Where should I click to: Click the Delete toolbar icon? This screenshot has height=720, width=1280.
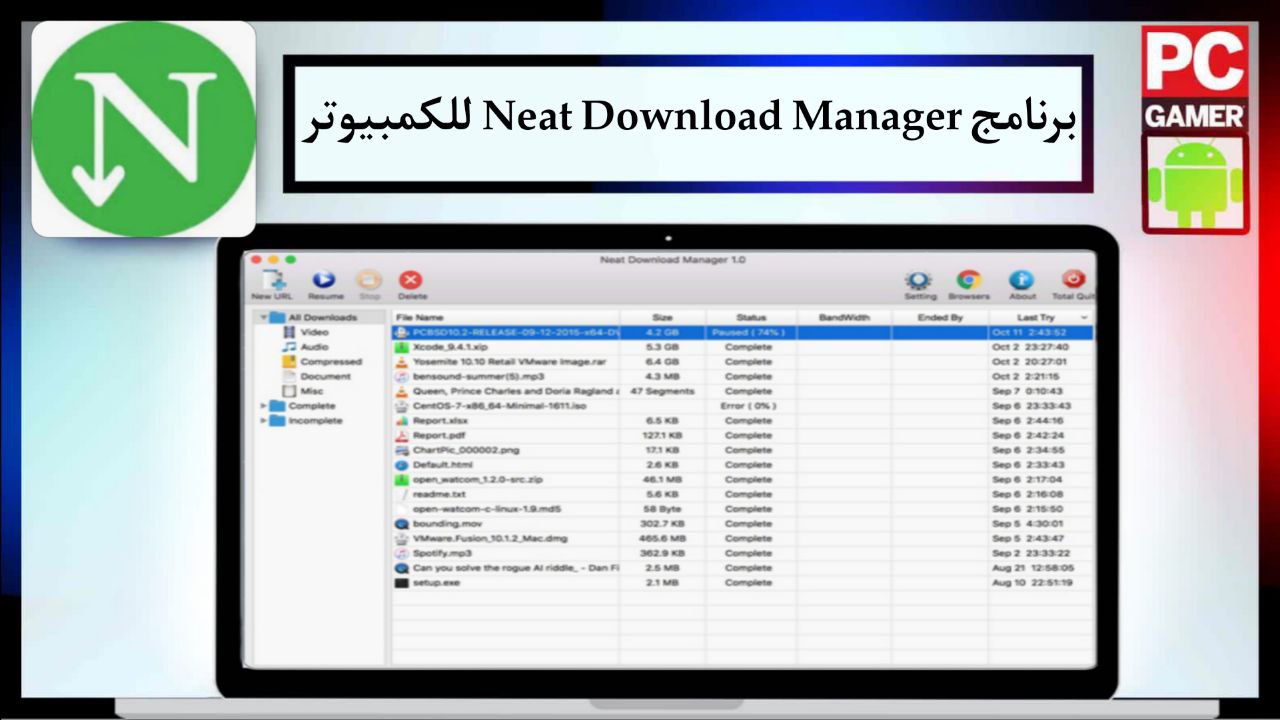[411, 282]
